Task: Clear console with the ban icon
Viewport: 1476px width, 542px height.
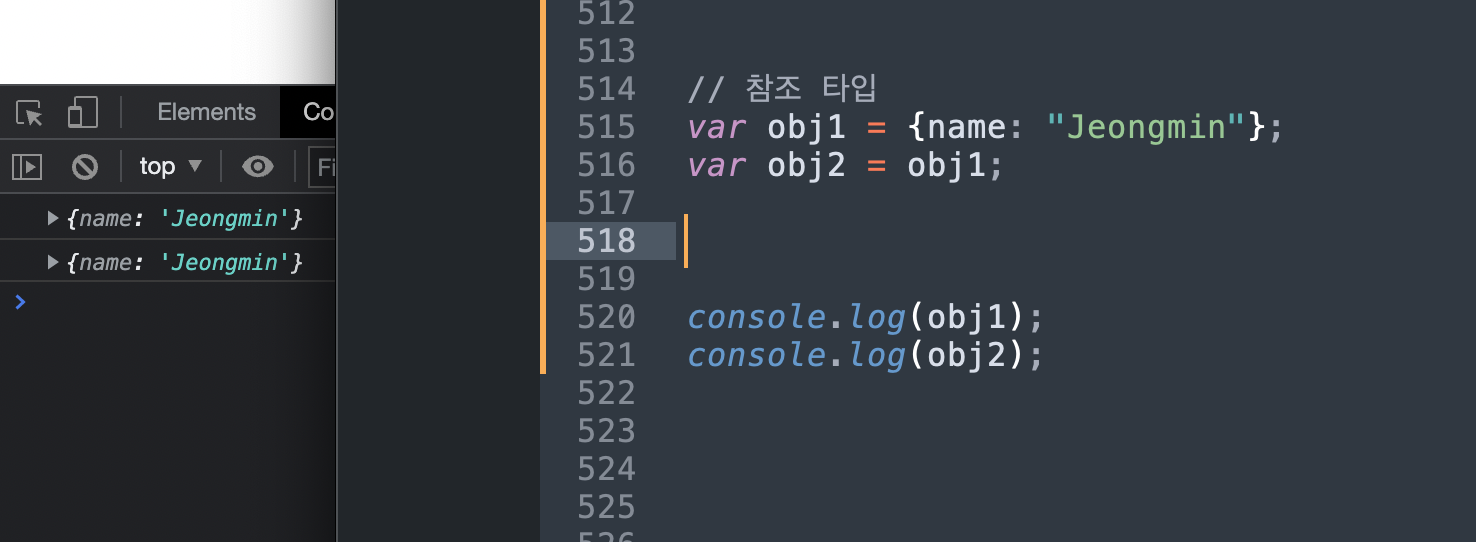Action: (85, 167)
